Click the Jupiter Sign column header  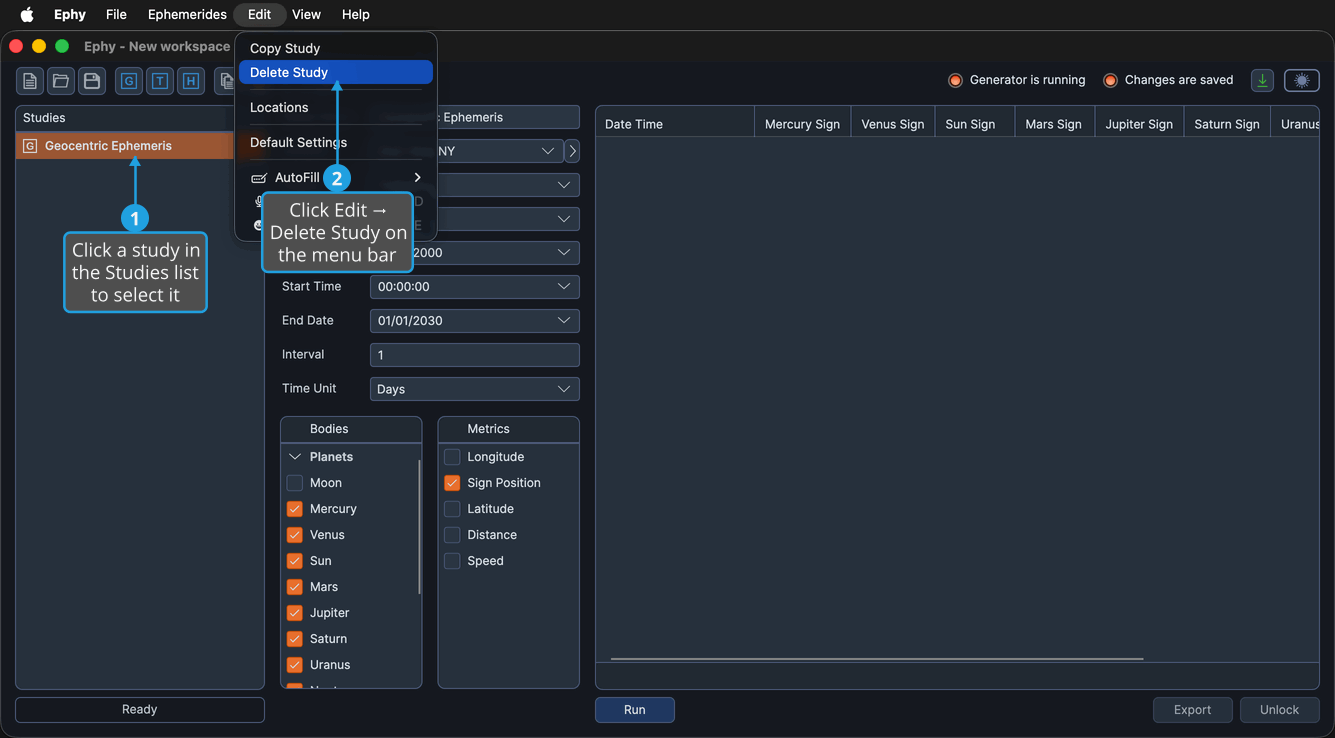pos(1139,124)
